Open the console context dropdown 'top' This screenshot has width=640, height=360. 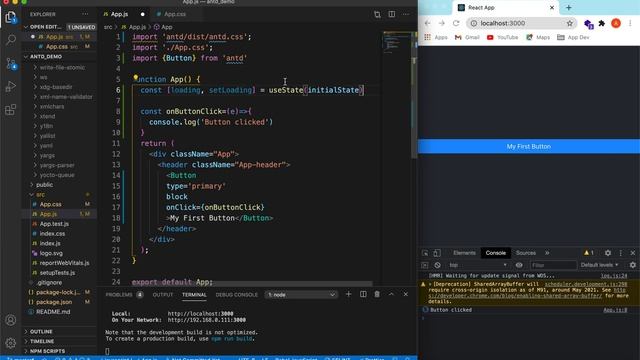click(x=478, y=265)
